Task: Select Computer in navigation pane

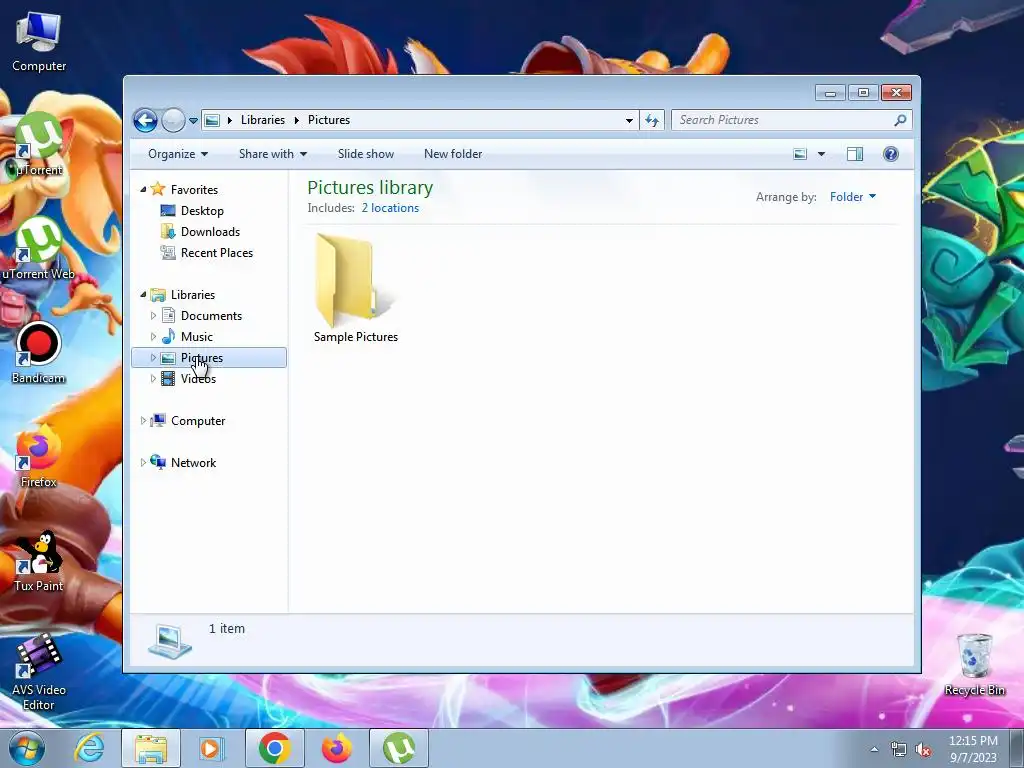Action: tap(198, 421)
